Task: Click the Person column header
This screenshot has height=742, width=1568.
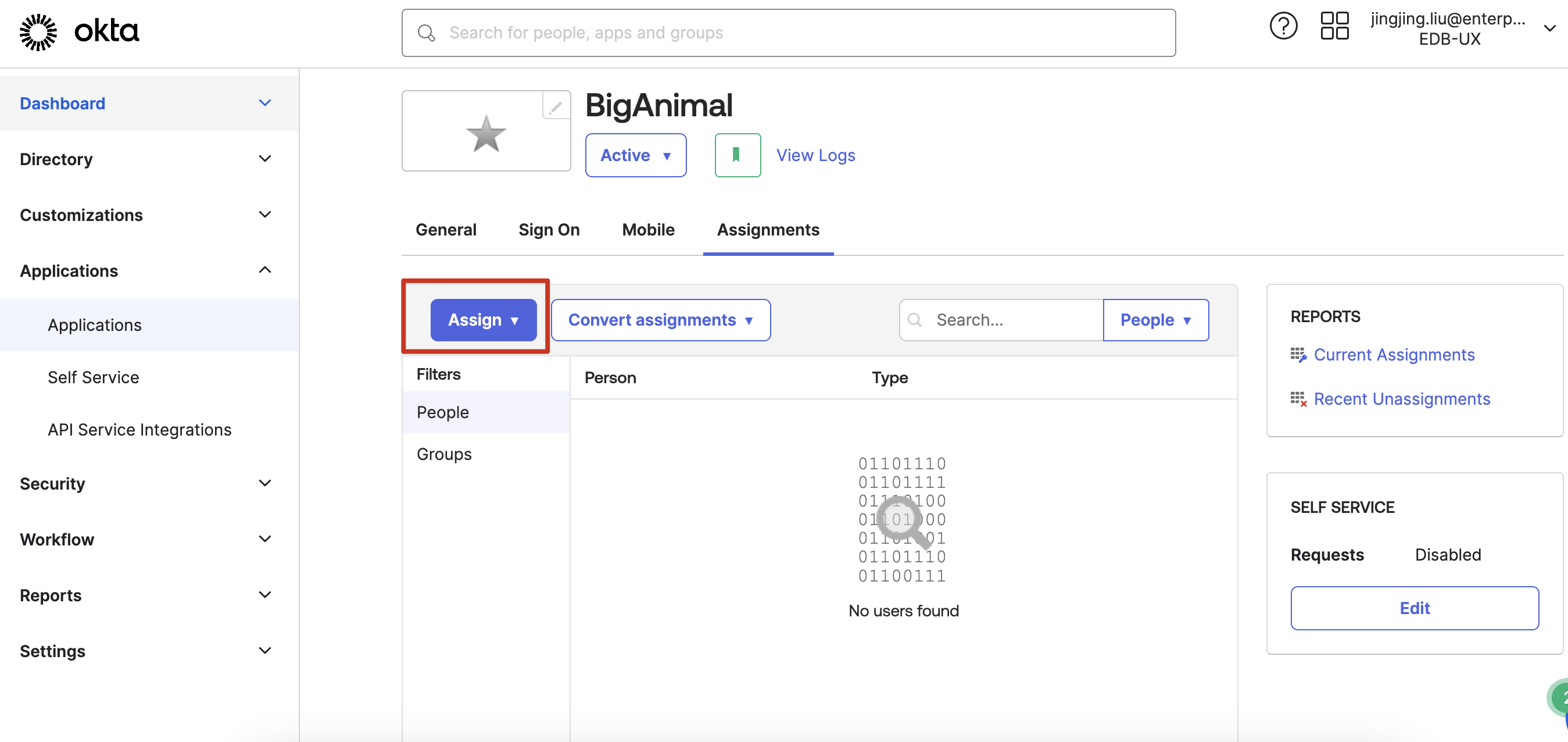Action: pyautogui.click(x=610, y=378)
